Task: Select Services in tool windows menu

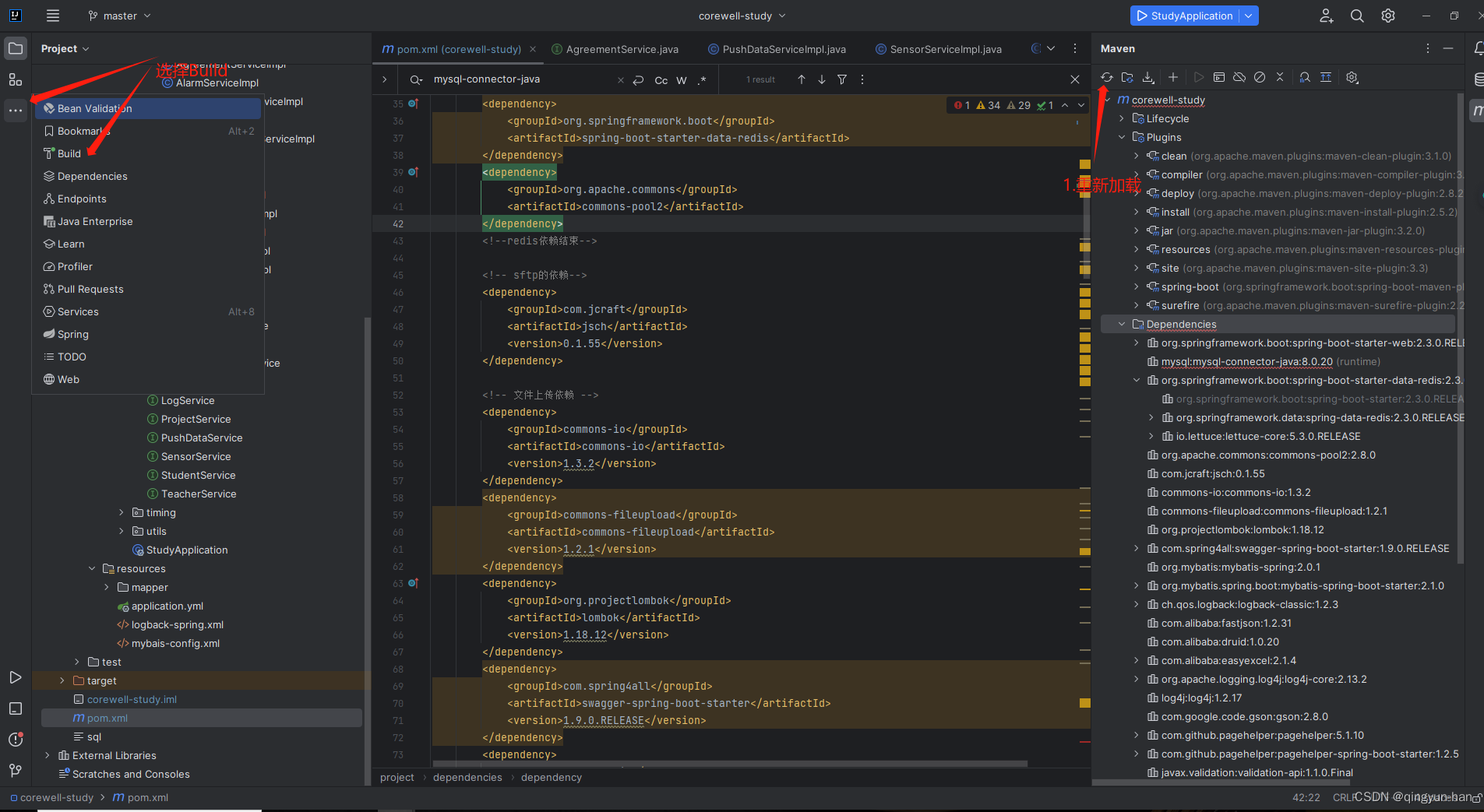Action: (x=148, y=311)
